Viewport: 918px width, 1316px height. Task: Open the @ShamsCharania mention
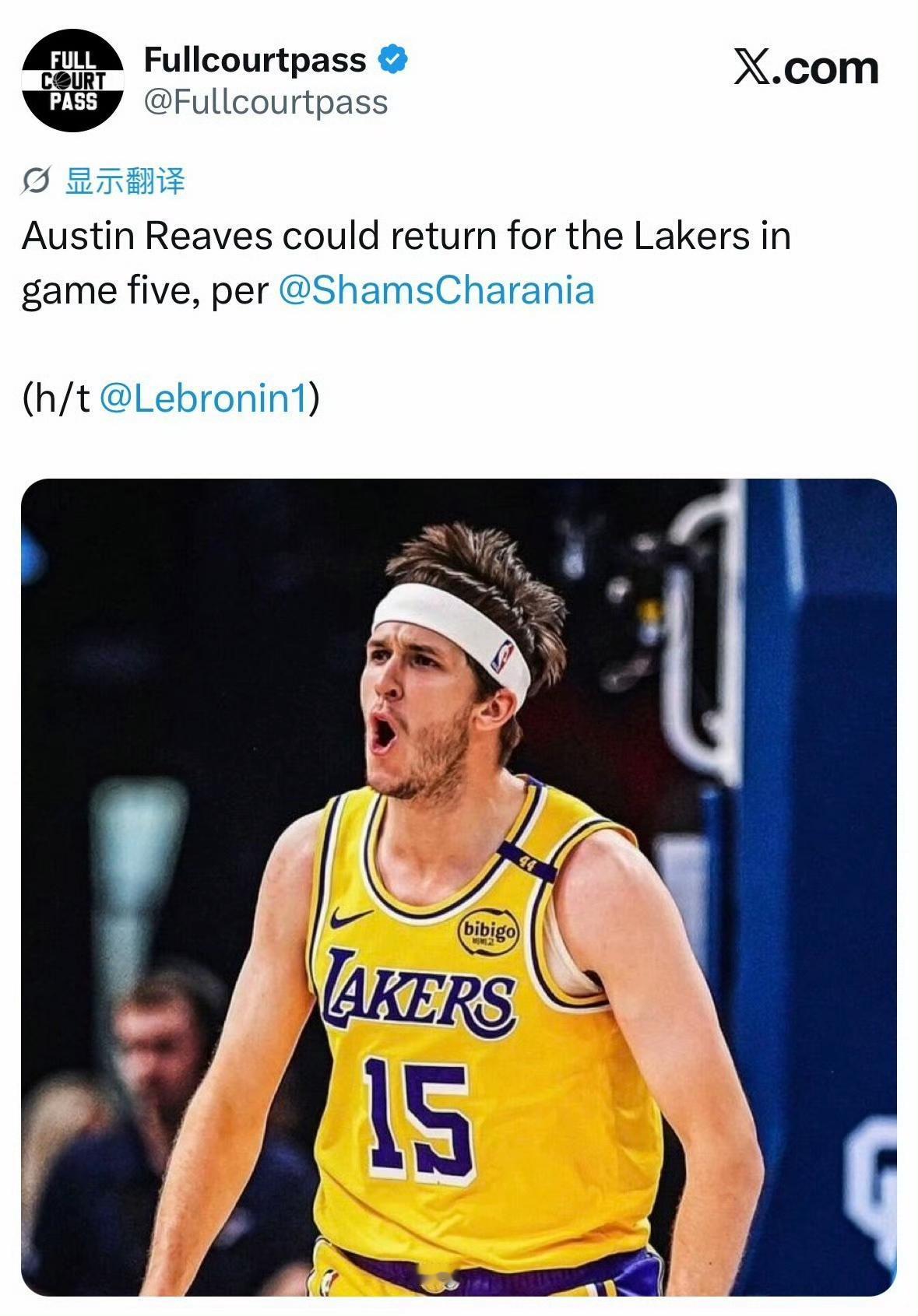point(436,290)
